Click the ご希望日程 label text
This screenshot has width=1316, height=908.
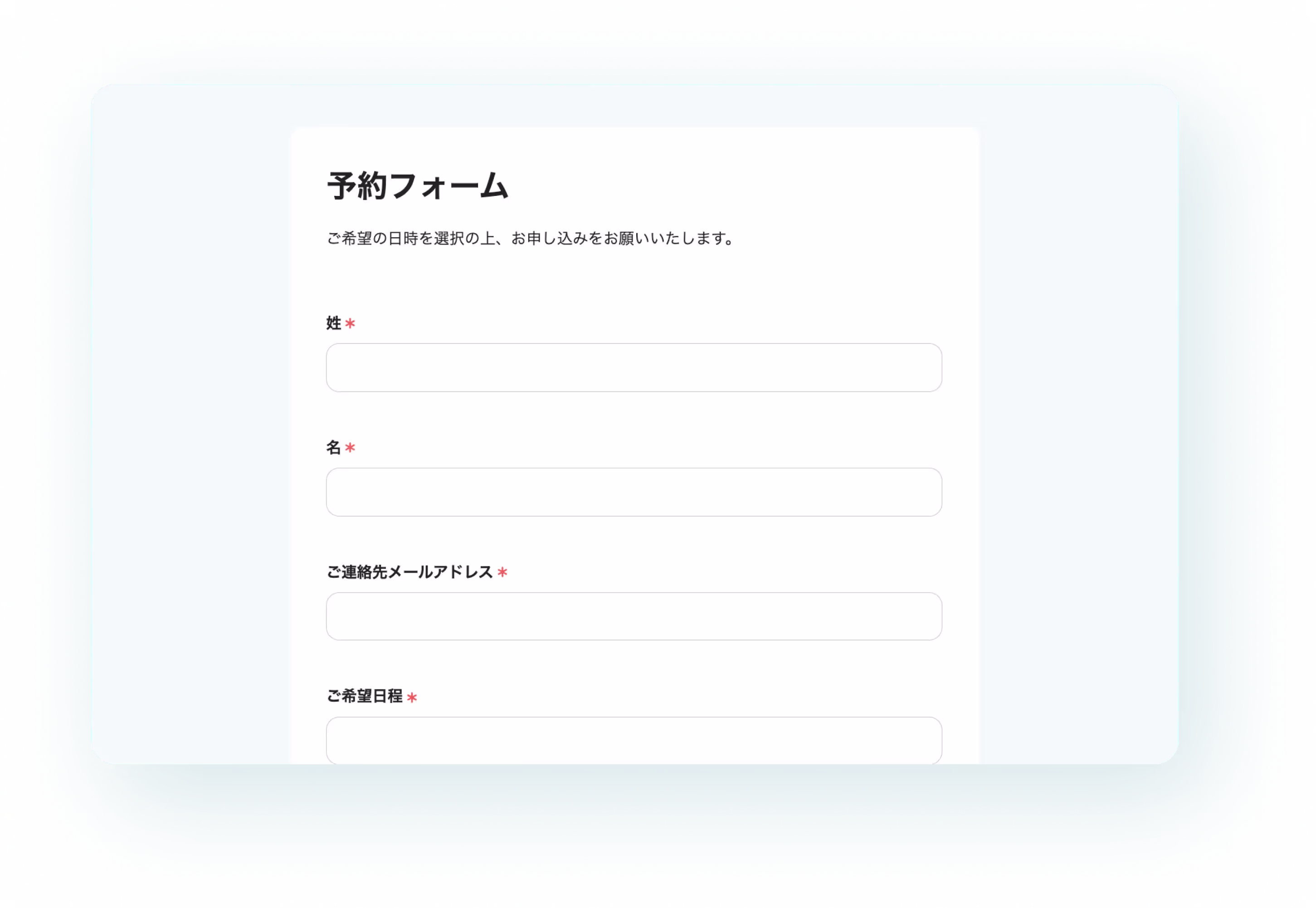coord(365,696)
